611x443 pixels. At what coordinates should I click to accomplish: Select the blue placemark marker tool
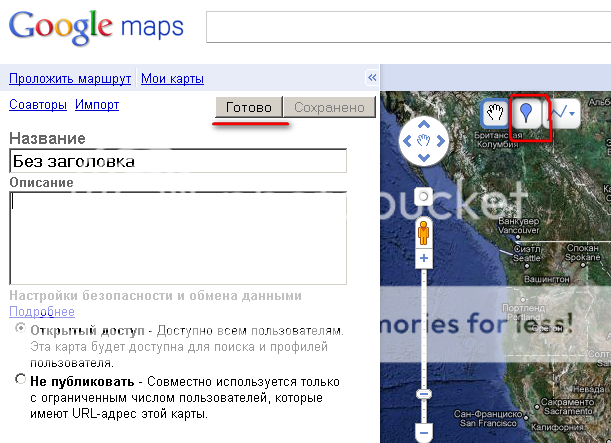[526, 113]
